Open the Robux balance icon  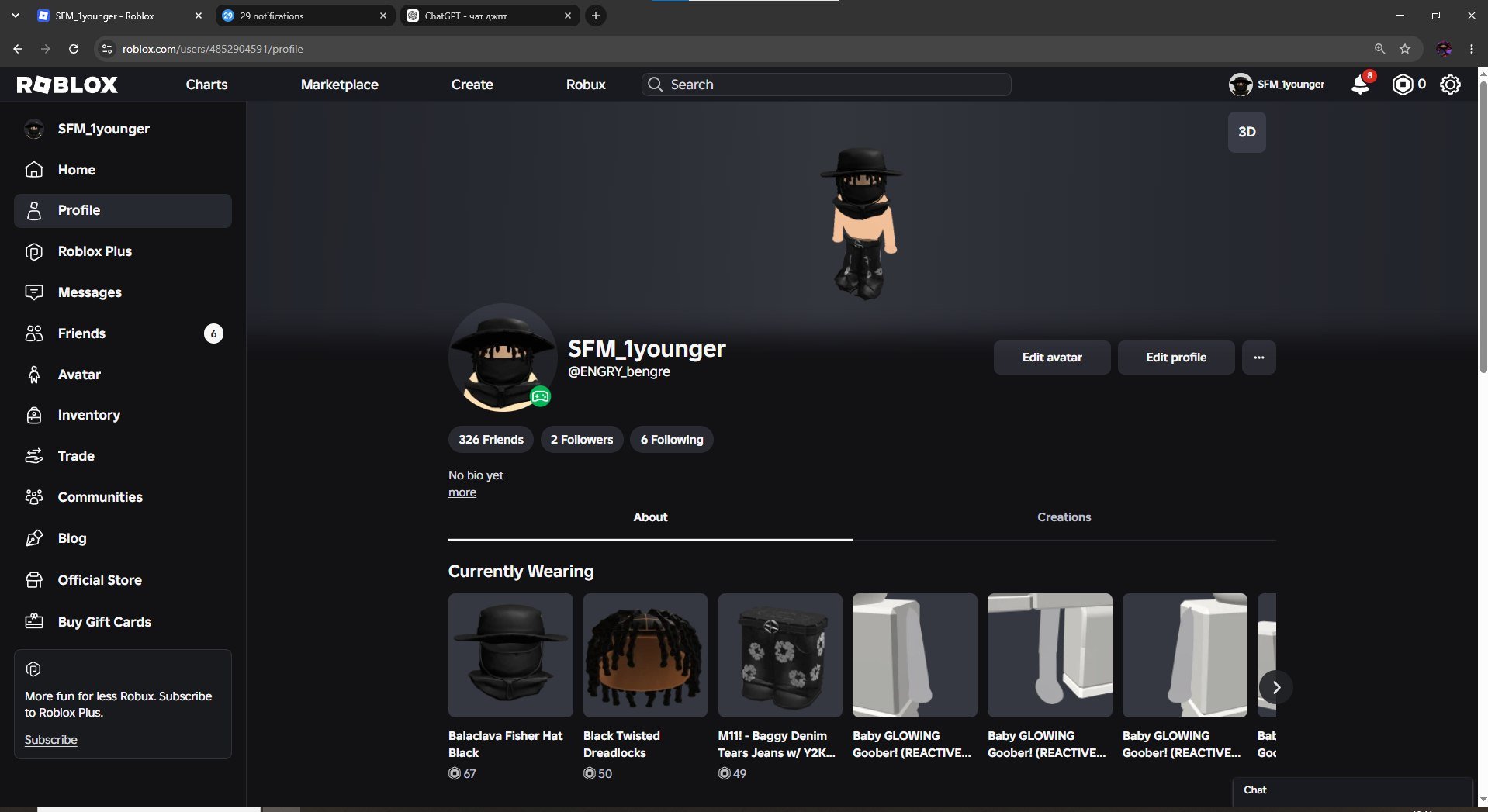[x=1402, y=85]
